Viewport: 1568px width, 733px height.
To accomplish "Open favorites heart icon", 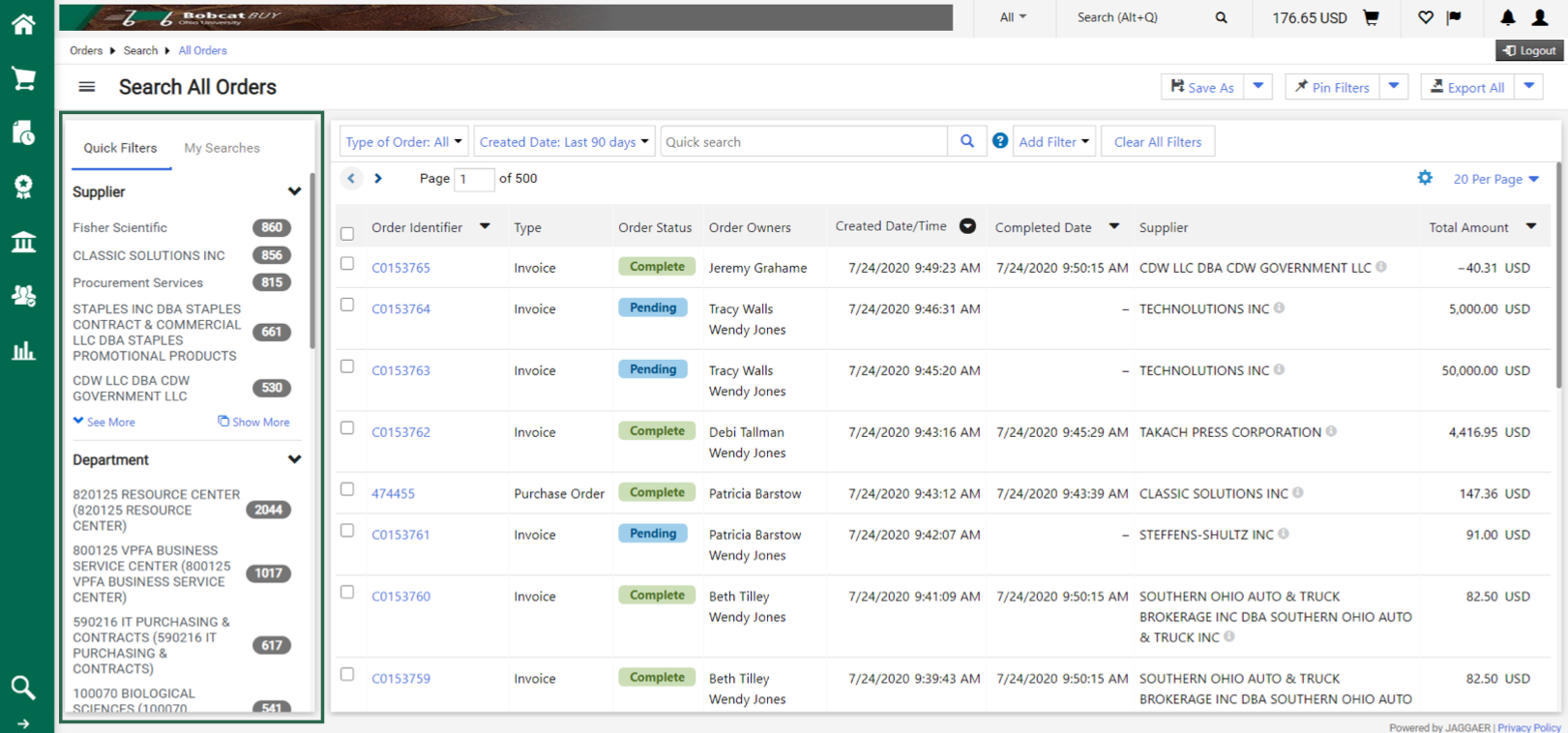I will 1425,17.
